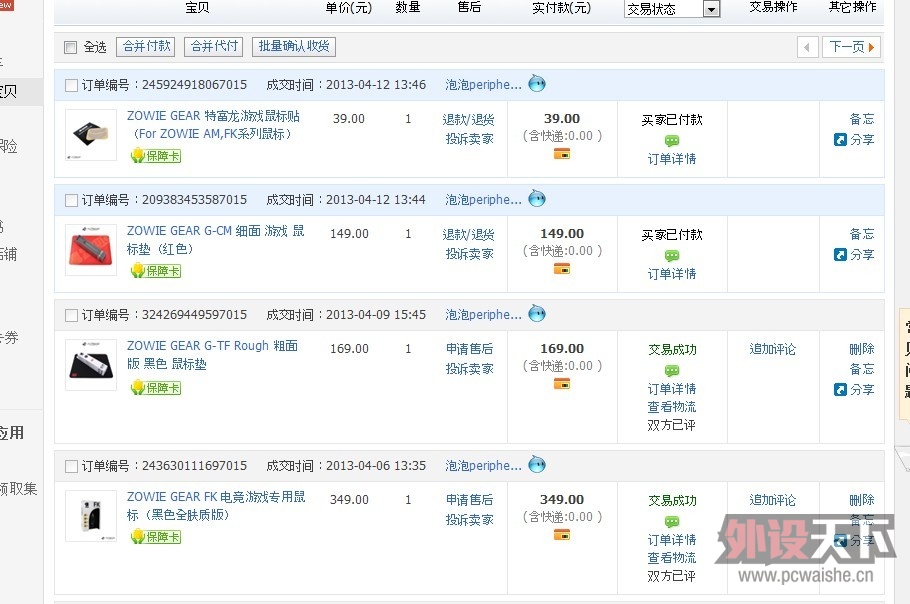Image resolution: width=910 pixels, height=604 pixels.
Task: Chat with seller via Wangwang icon, order 209383453587015
Action: pos(537,198)
